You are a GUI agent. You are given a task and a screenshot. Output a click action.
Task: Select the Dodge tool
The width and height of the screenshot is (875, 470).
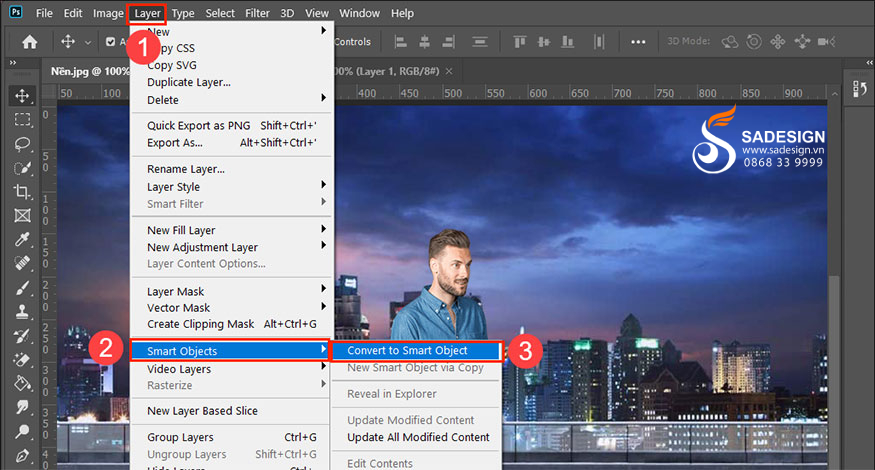click(x=22, y=431)
